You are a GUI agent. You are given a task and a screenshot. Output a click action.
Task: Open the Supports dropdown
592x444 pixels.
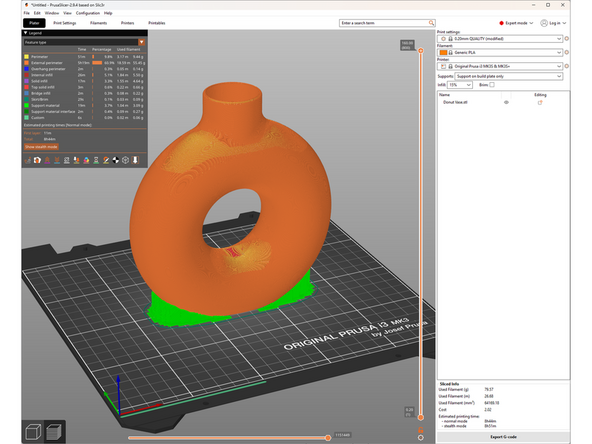509,76
